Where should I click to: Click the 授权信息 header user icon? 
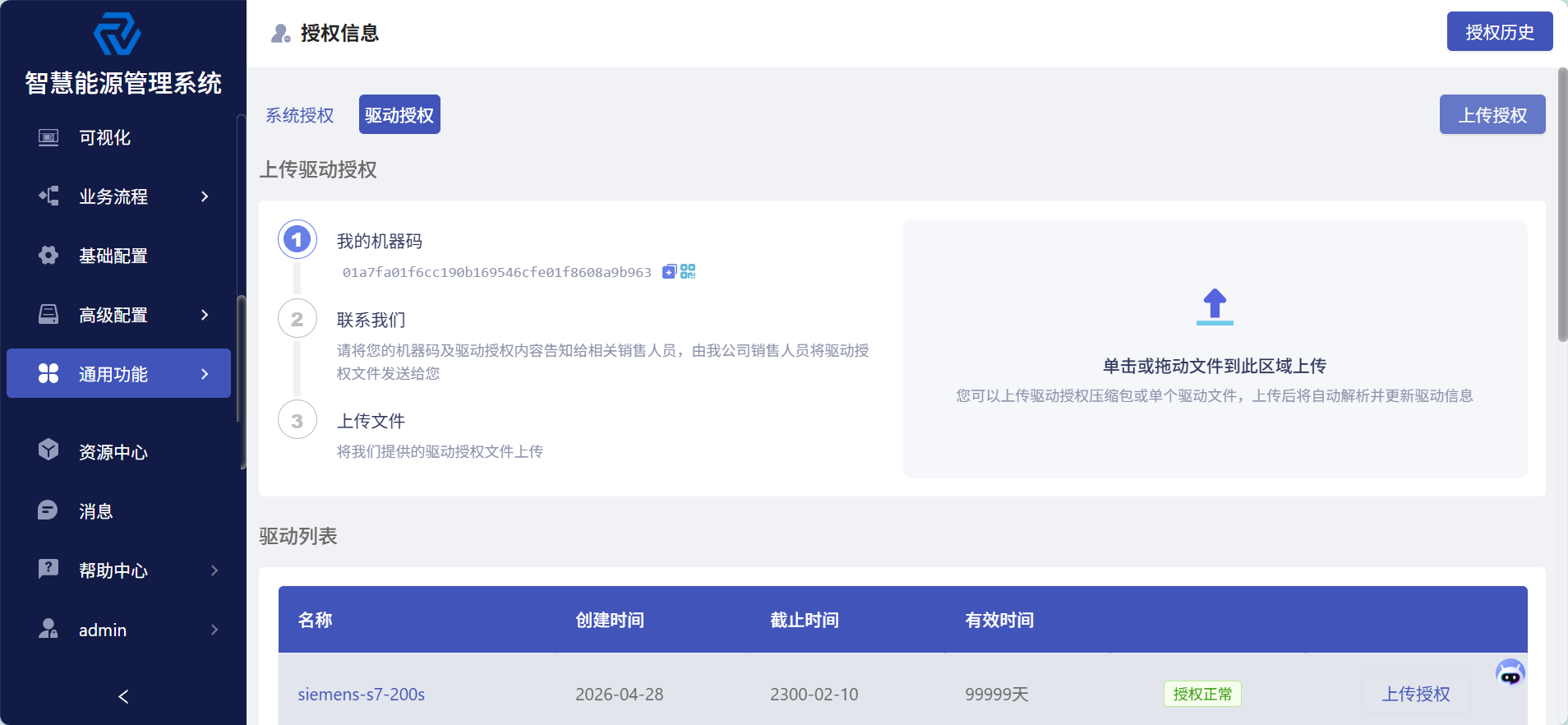click(281, 34)
